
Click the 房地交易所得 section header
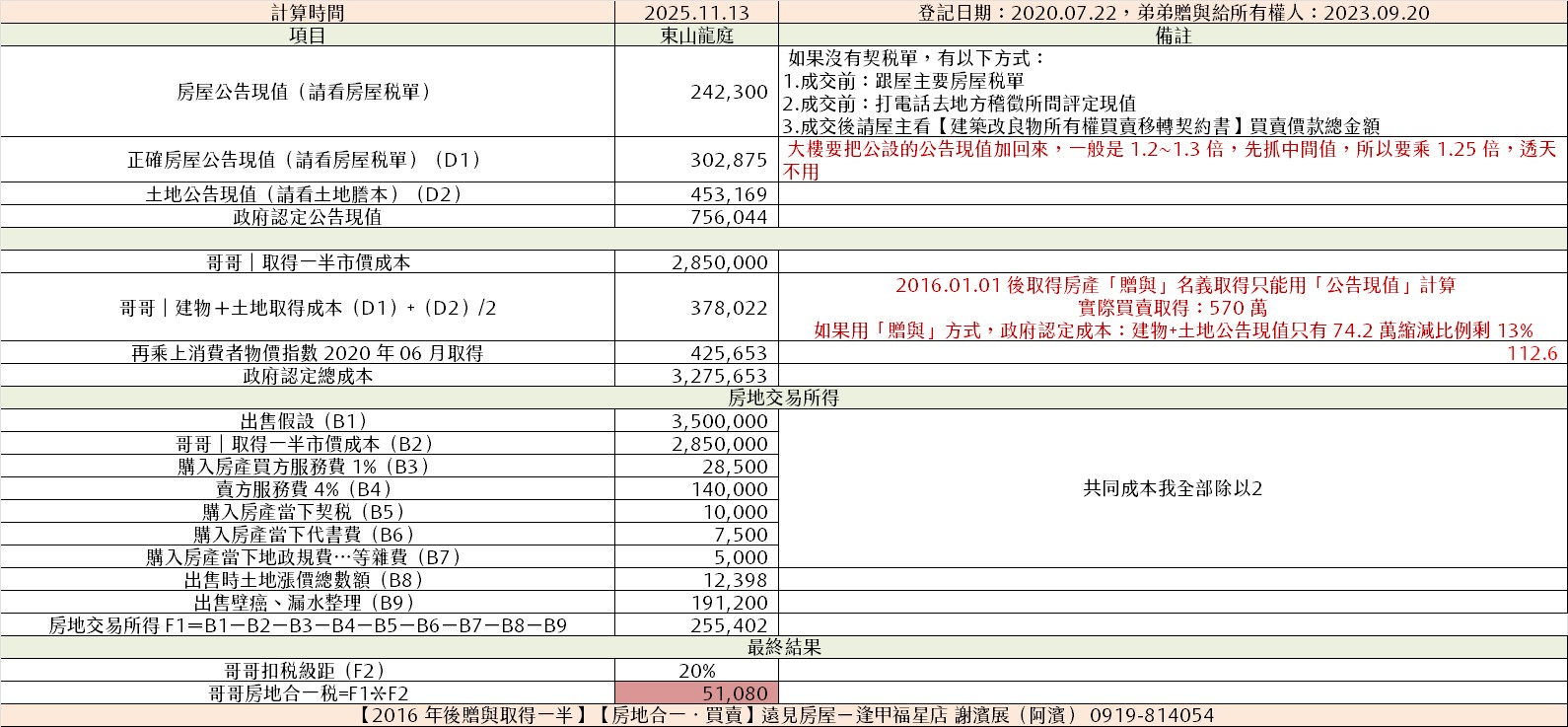coord(784,399)
